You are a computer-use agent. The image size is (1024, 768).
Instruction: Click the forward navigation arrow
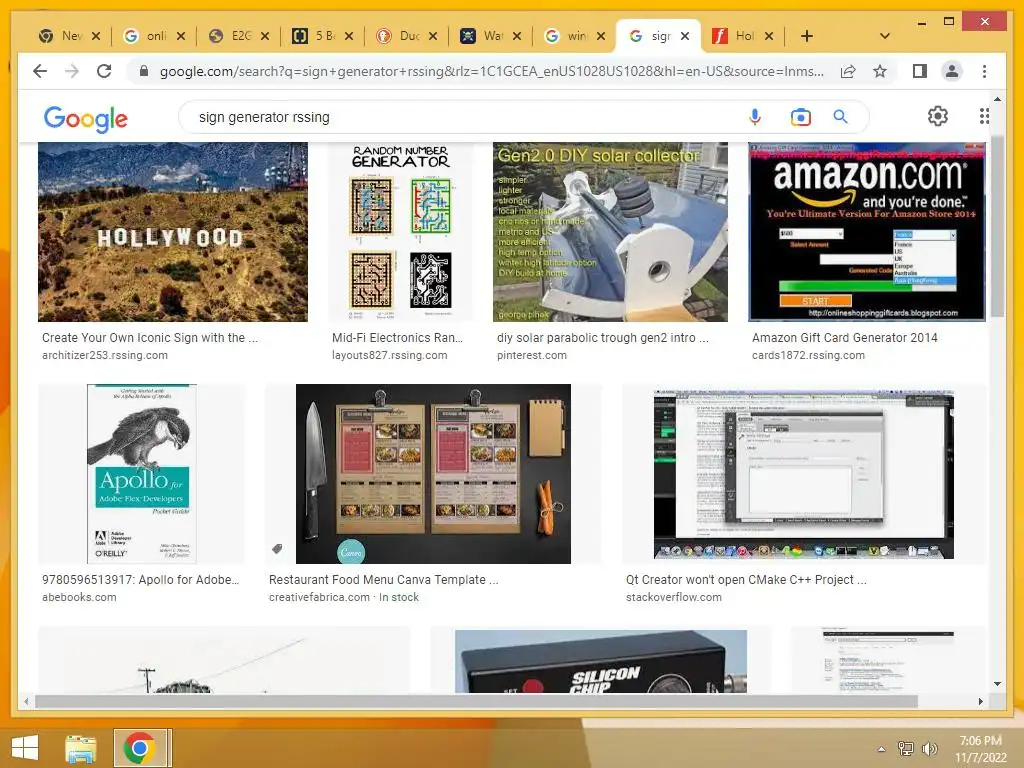pyautogui.click(x=72, y=71)
